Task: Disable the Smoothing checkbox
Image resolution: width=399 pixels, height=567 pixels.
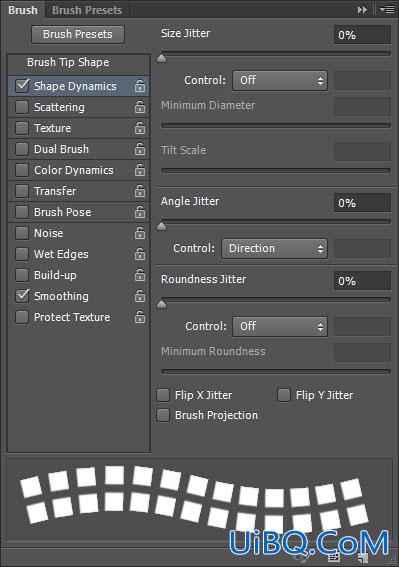Action: click(22, 296)
